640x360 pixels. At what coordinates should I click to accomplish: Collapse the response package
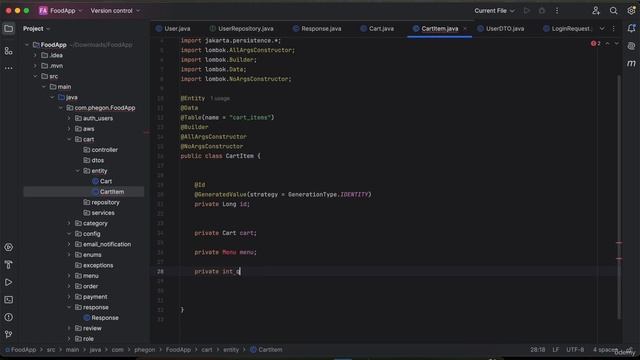click(x=69, y=307)
